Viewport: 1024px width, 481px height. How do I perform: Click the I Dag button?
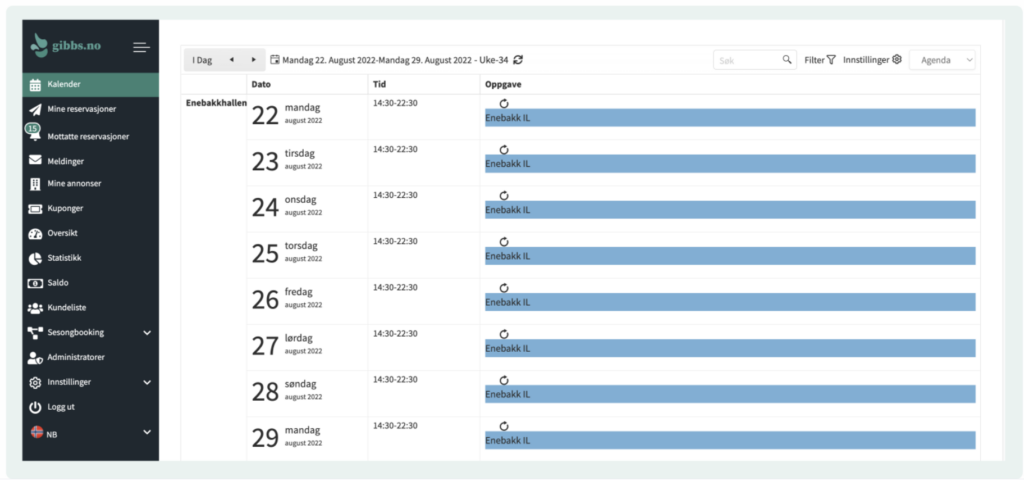[202, 60]
